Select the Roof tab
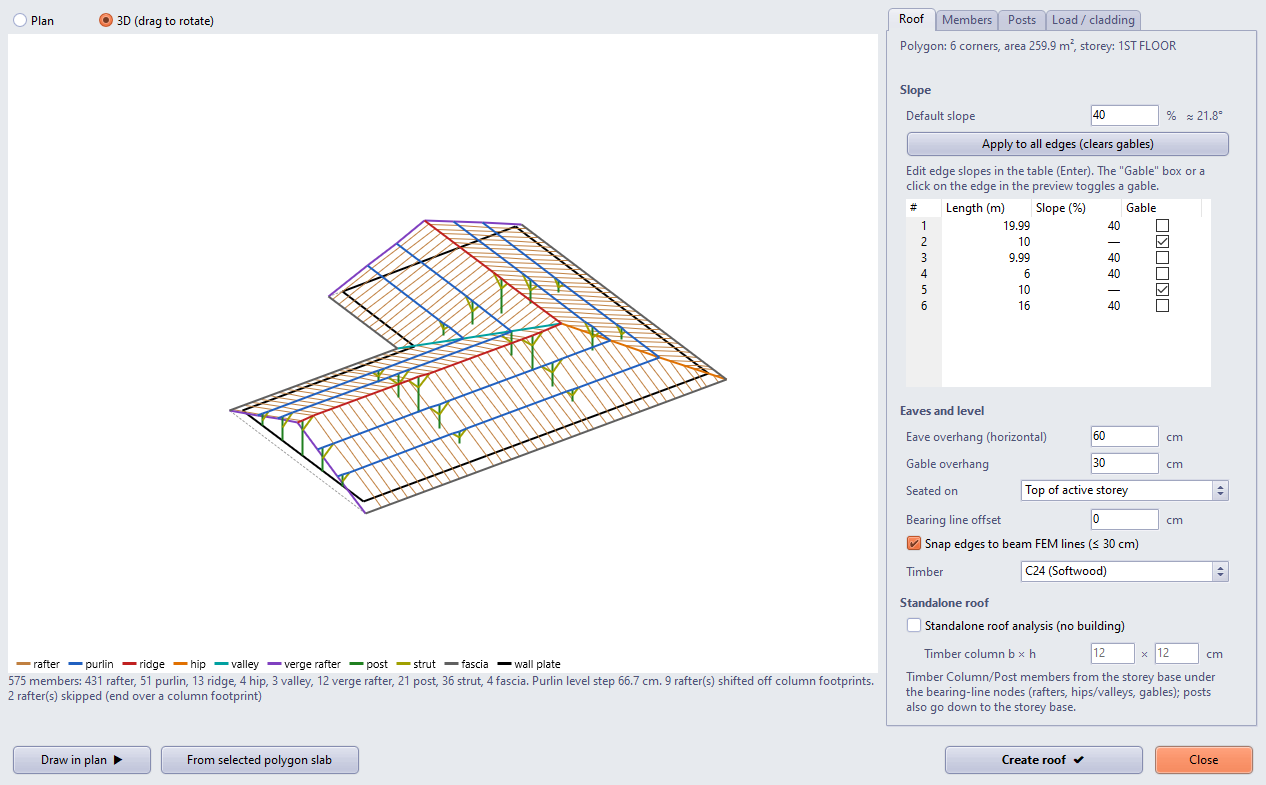Image resolution: width=1266 pixels, height=785 pixels. click(912, 19)
